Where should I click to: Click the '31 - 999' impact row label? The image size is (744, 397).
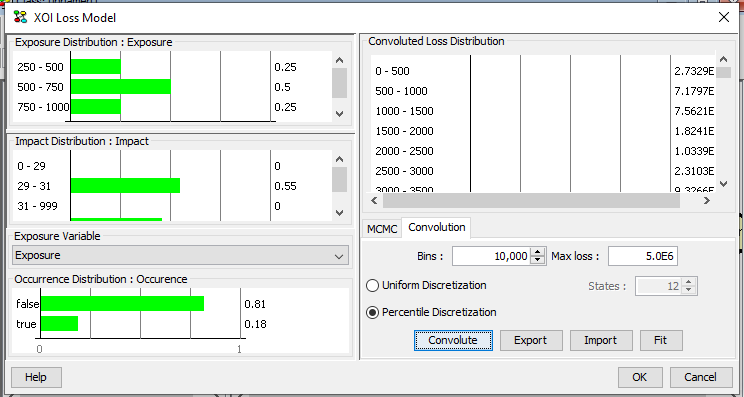click(x=37, y=206)
